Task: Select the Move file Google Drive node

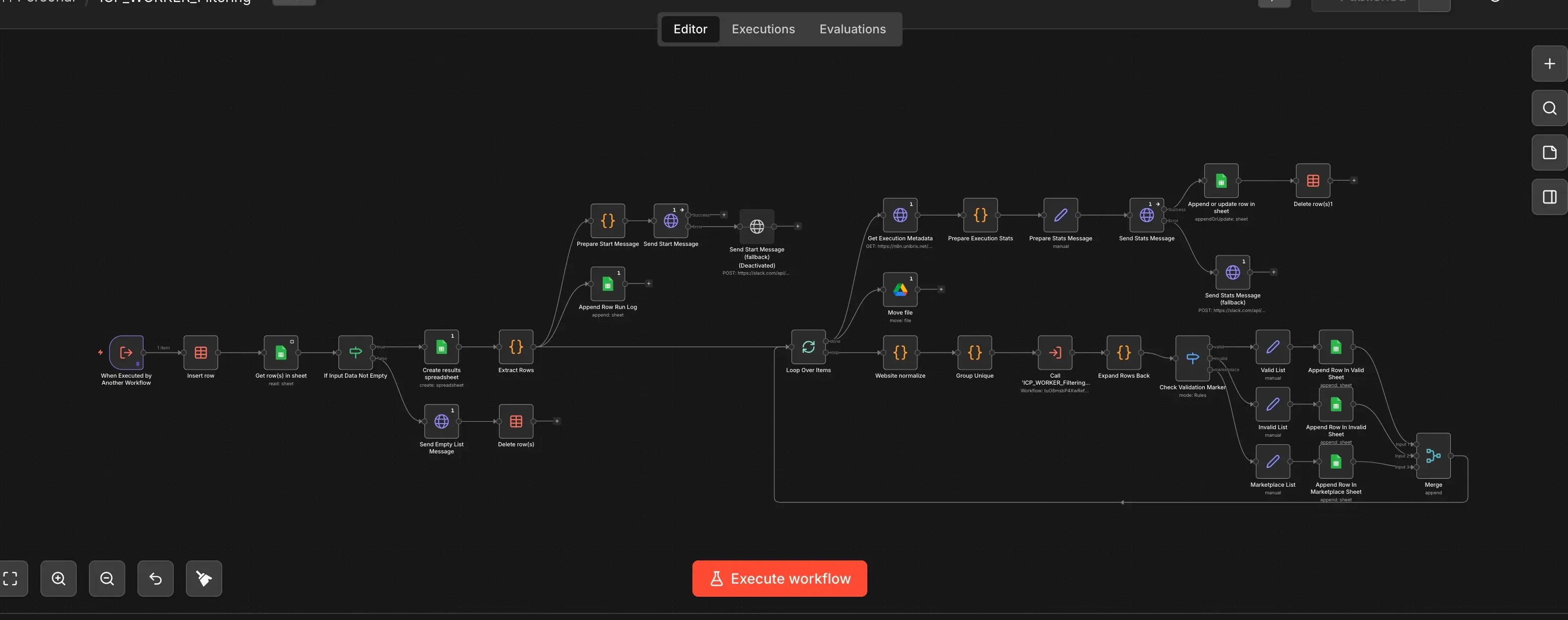Action: [900, 290]
